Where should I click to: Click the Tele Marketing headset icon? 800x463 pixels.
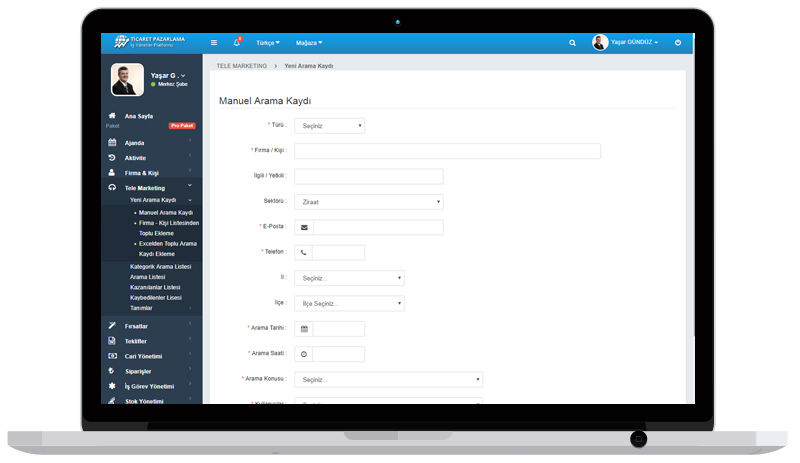(112, 187)
